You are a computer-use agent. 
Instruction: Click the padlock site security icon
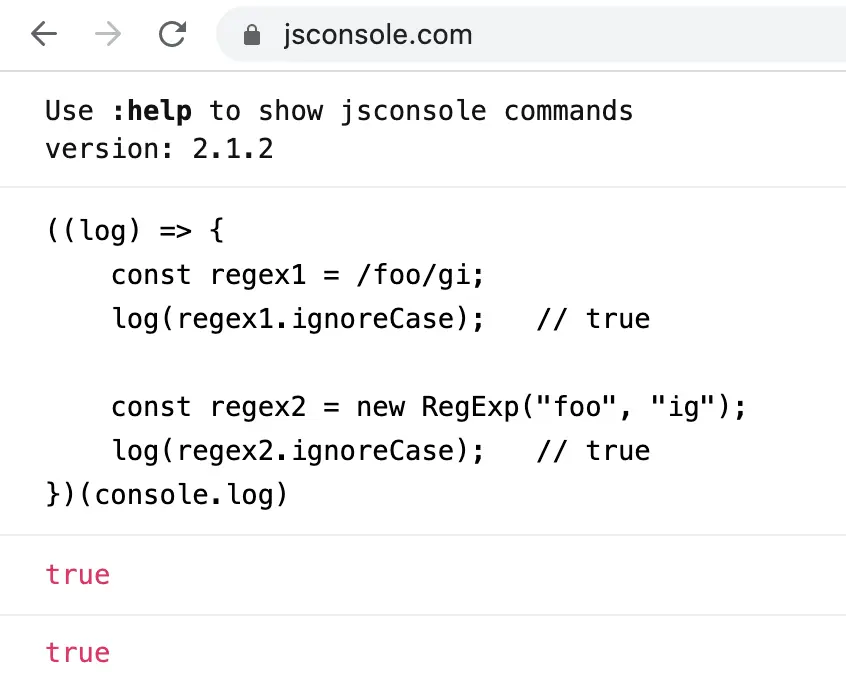251,36
